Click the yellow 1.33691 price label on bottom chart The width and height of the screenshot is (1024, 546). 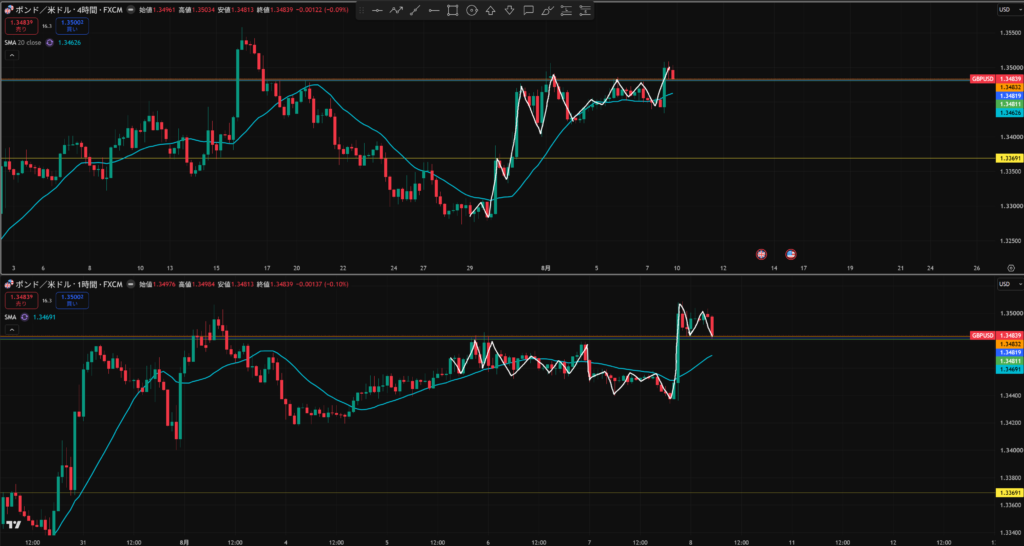click(x=1008, y=493)
